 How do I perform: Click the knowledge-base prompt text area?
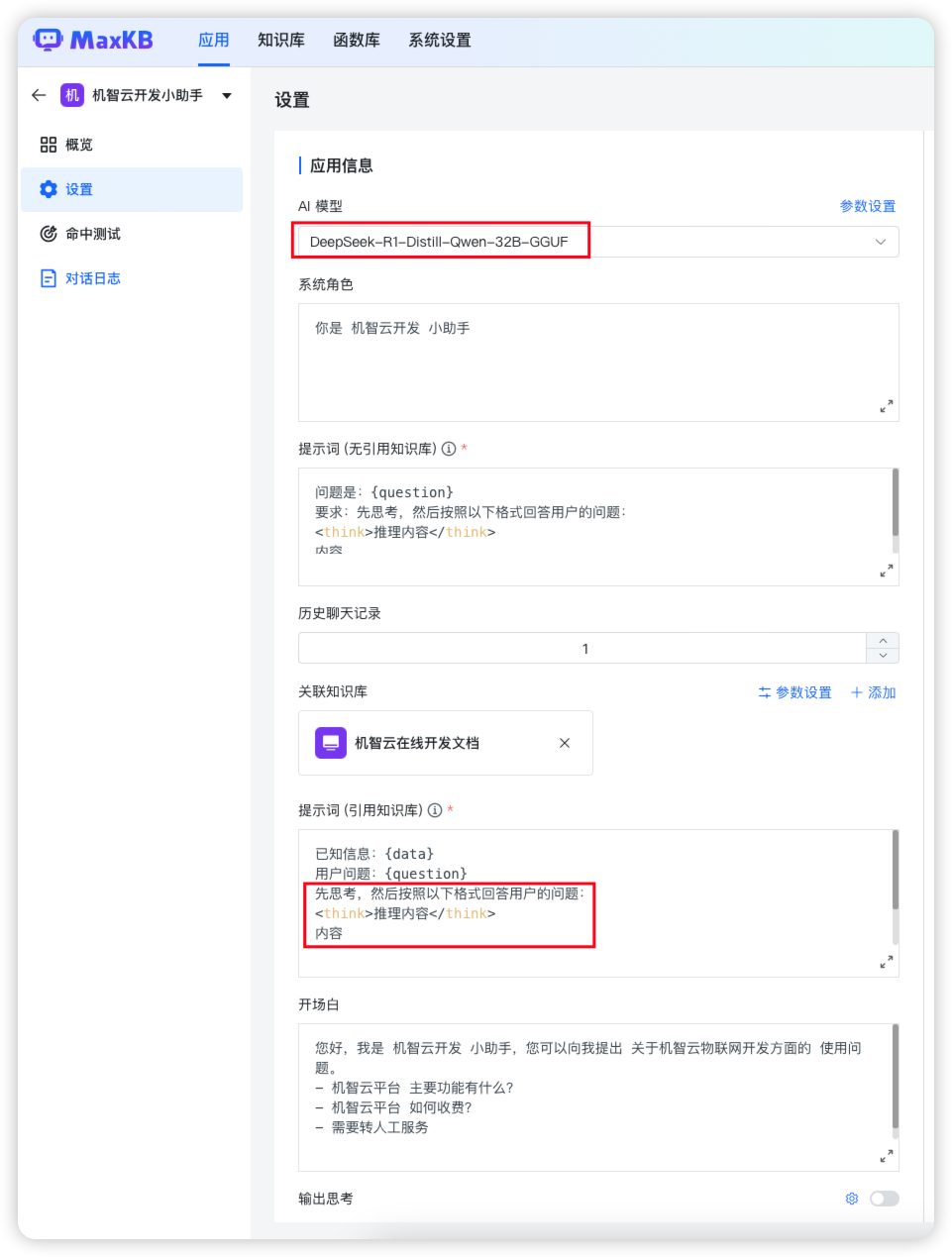point(598,903)
